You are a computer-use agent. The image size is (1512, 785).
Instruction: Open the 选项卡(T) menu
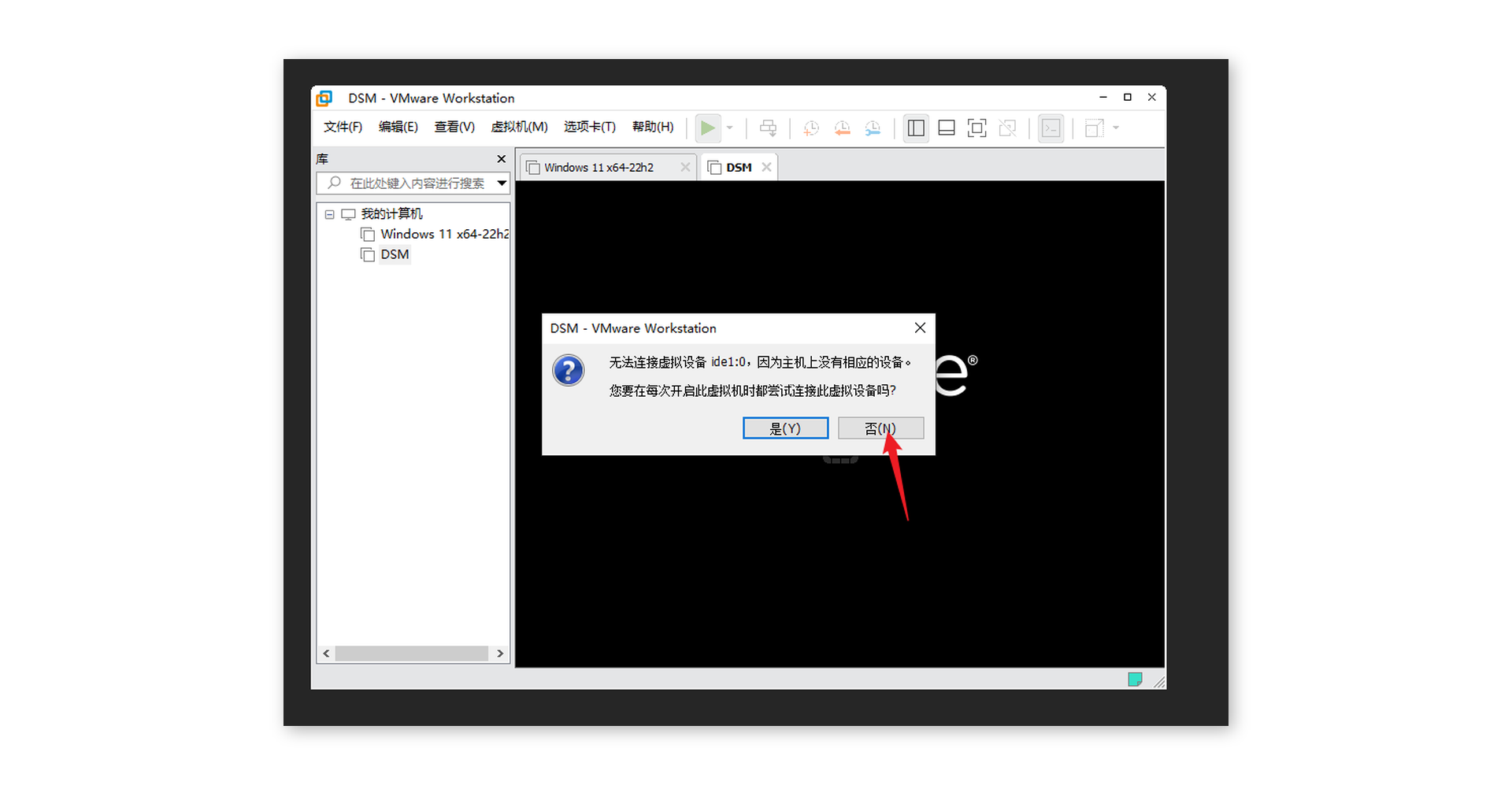[590, 127]
